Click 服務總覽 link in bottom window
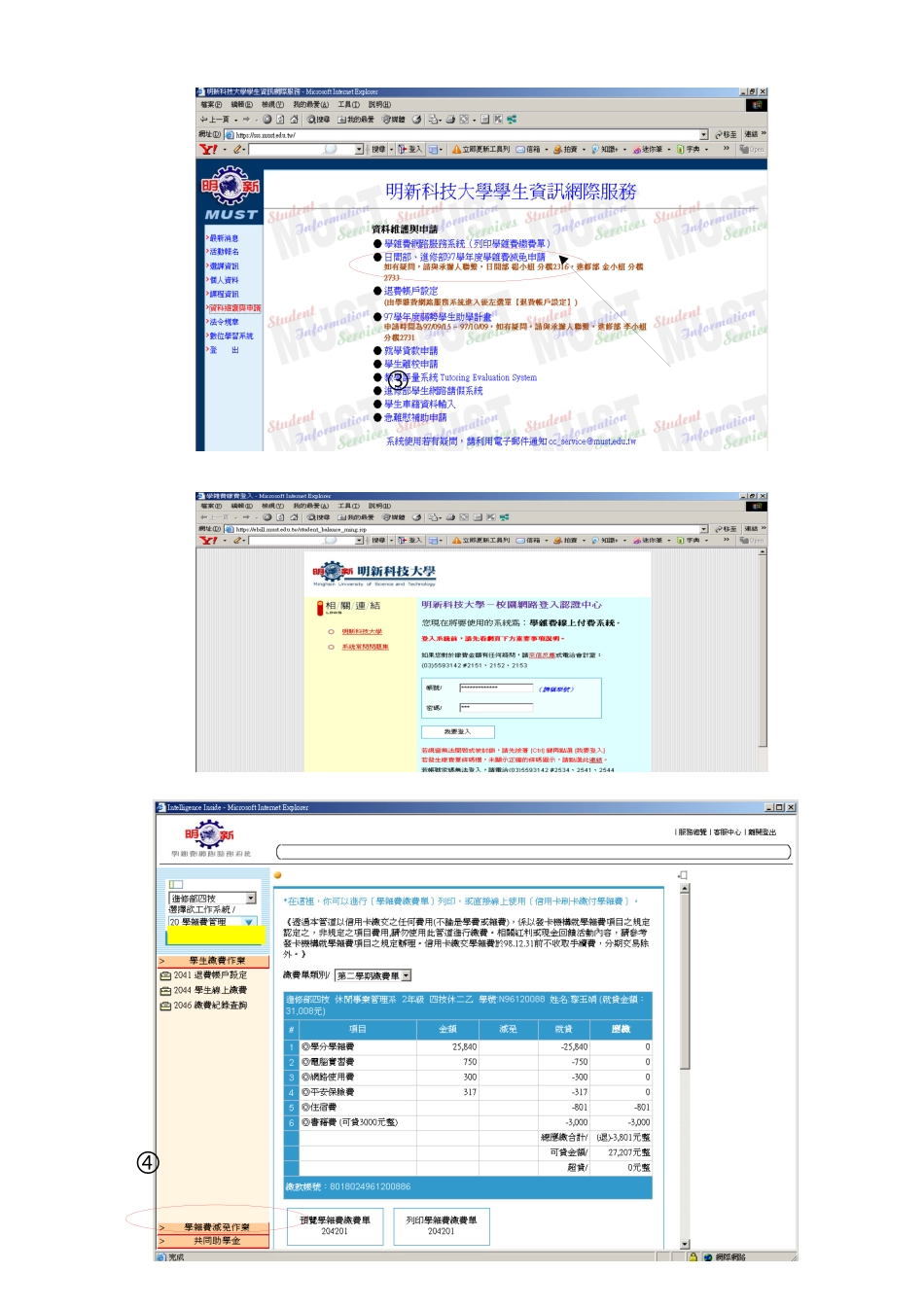This screenshot has width=924, height=1307. tap(693, 832)
